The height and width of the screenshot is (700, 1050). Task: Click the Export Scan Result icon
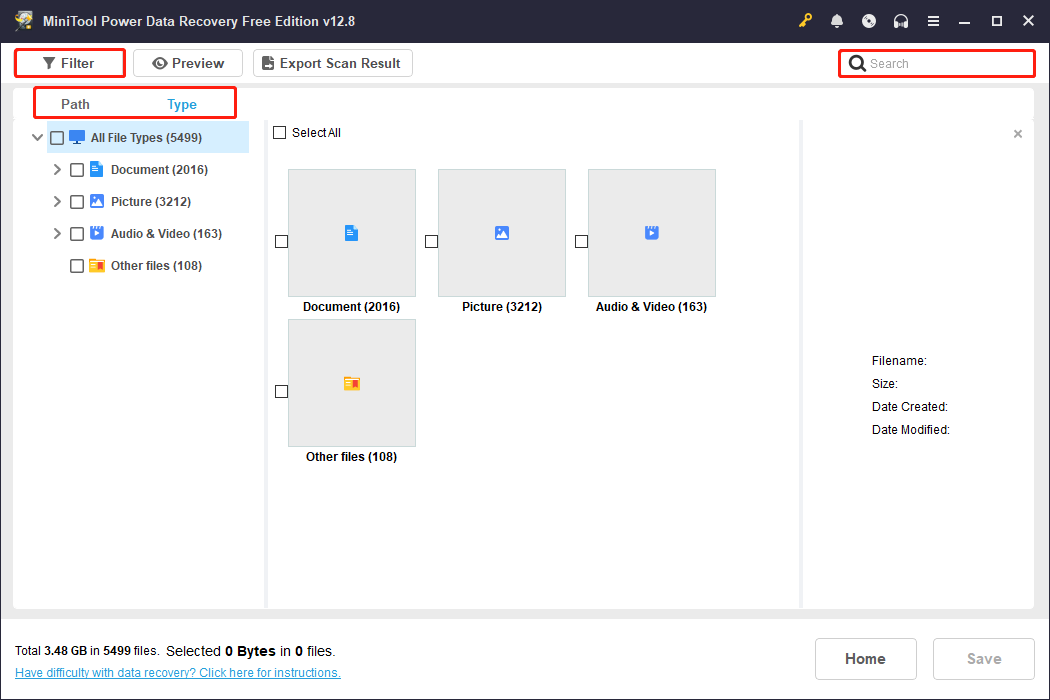[x=267, y=62]
